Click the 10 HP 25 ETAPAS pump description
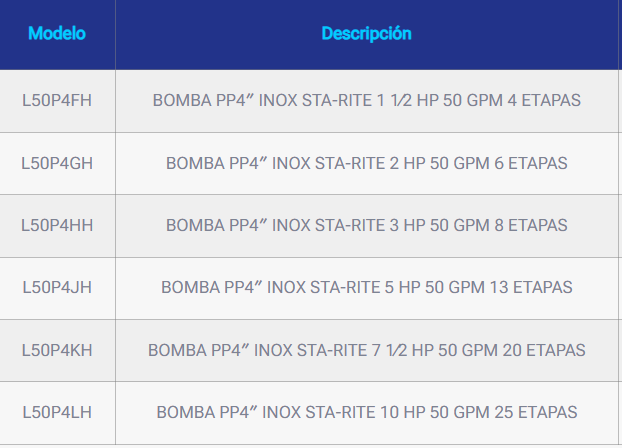The height and width of the screenshot is (448, 622). [x=366, y=412]
